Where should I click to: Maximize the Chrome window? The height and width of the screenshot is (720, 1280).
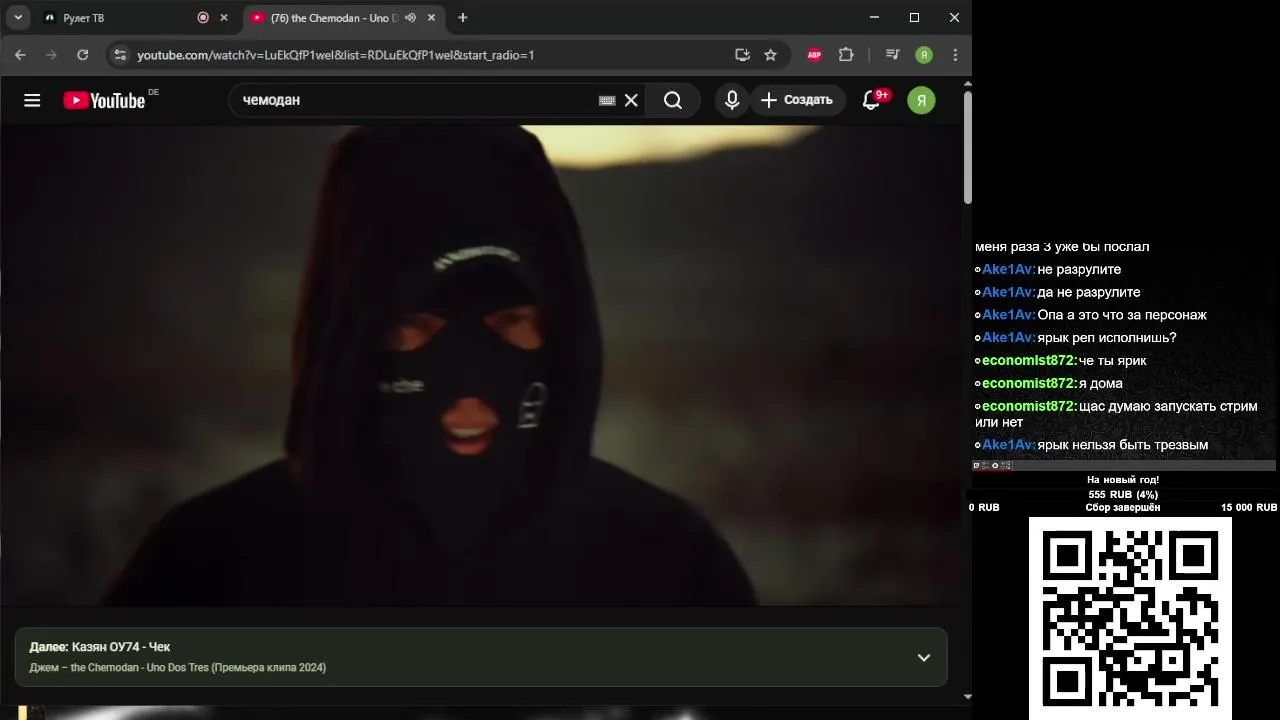[914, 17]
